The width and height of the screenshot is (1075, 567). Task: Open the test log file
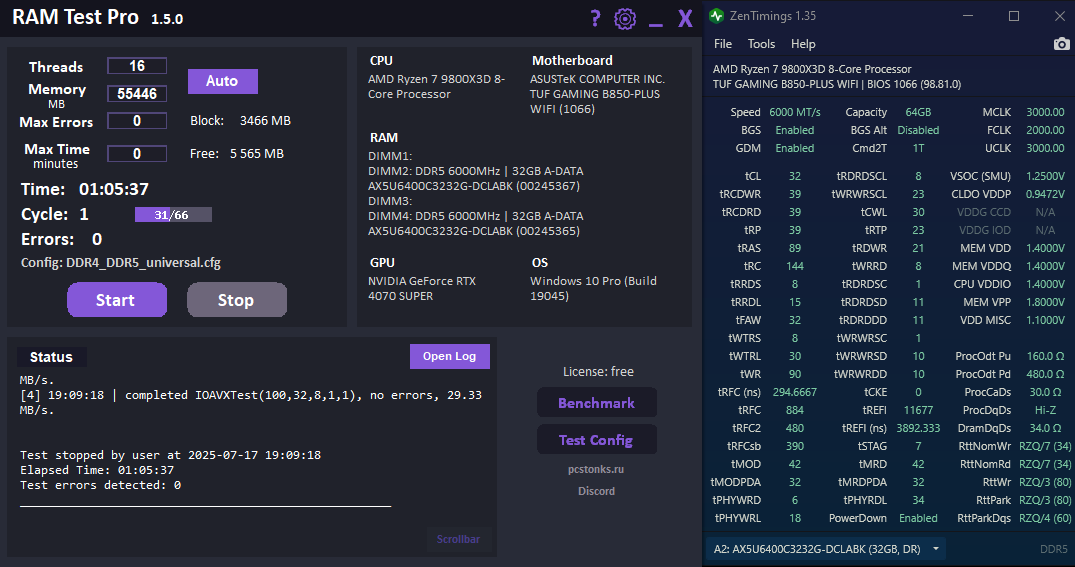point(450,357)
